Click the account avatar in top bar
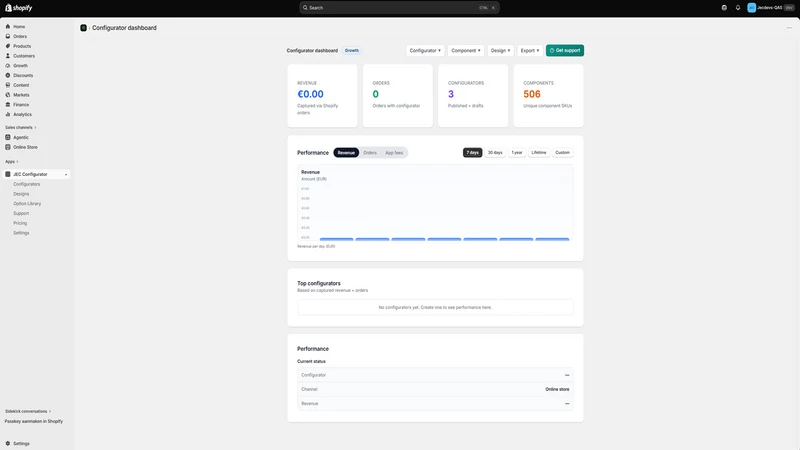800x450 pixels. click(x=752, y=8)
